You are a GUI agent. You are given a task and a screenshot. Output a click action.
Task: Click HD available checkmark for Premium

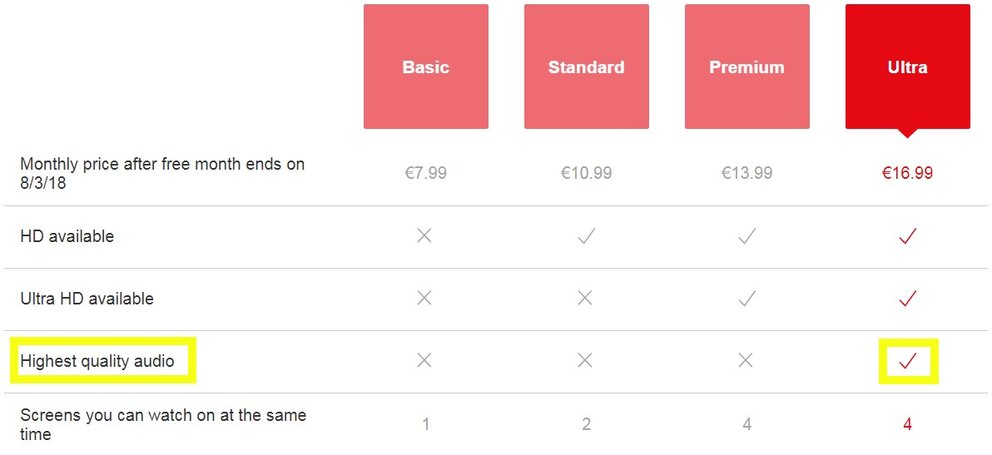pyautogui.click(x=747, y=237)
